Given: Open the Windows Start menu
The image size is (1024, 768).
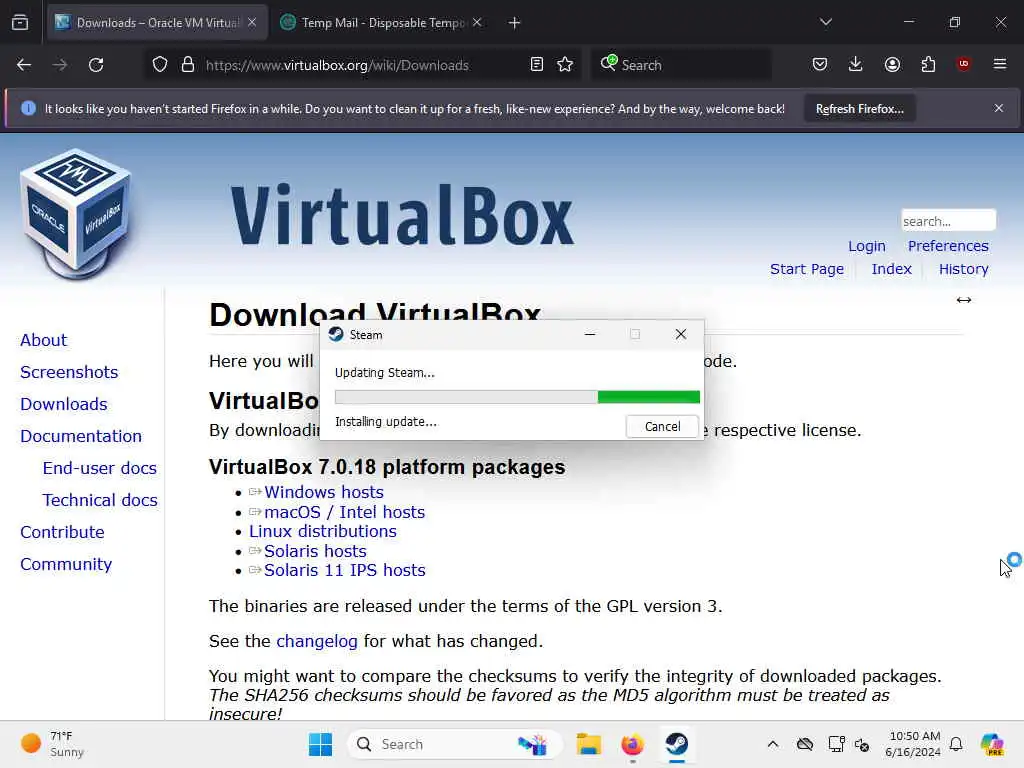Looking at the screenshot, I should [320, 744].
